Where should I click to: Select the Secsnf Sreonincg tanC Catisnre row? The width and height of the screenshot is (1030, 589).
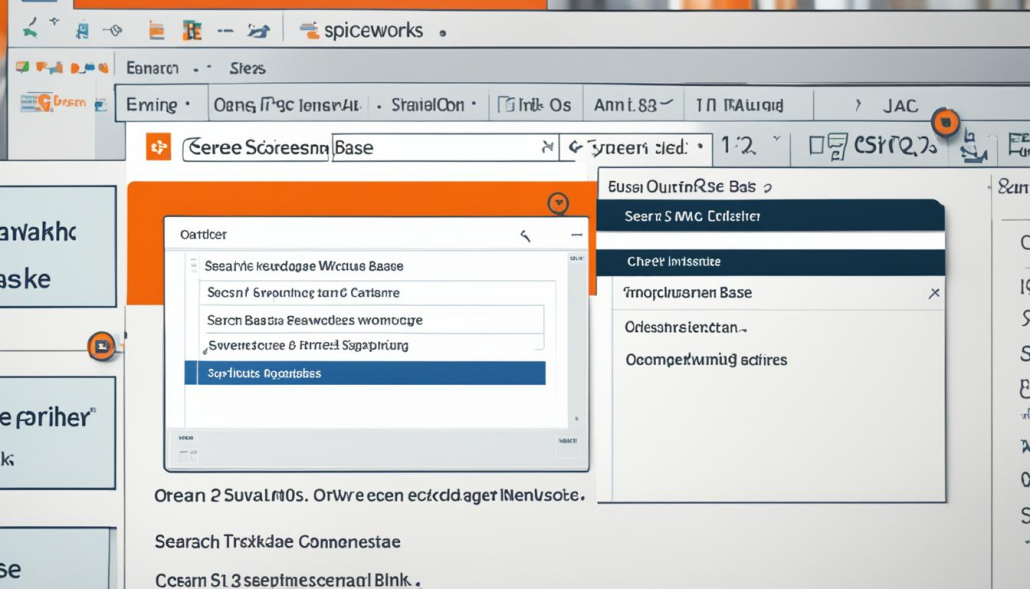pos(377,293)
